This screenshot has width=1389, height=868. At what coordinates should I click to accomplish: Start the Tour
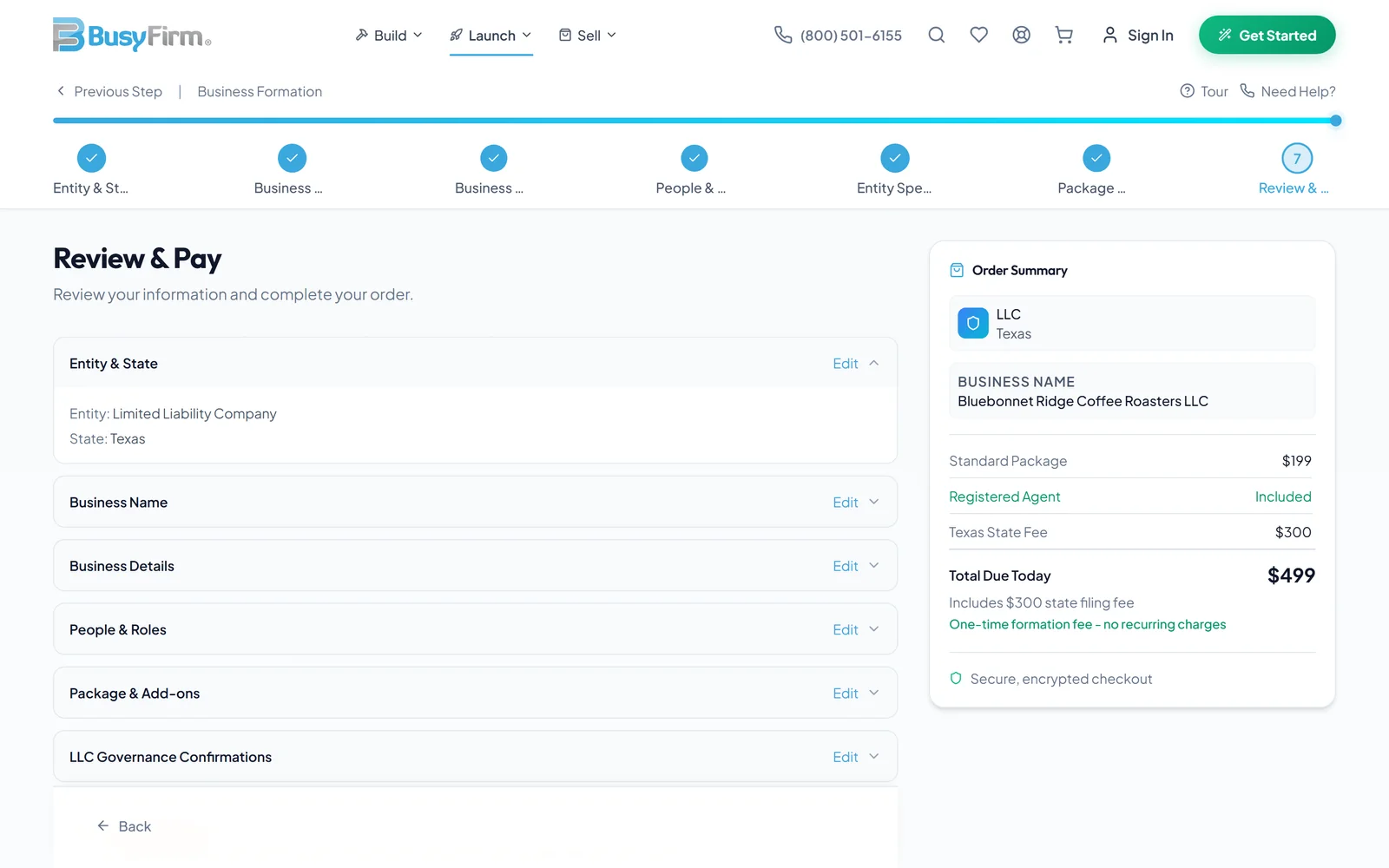coord(1204,91)
